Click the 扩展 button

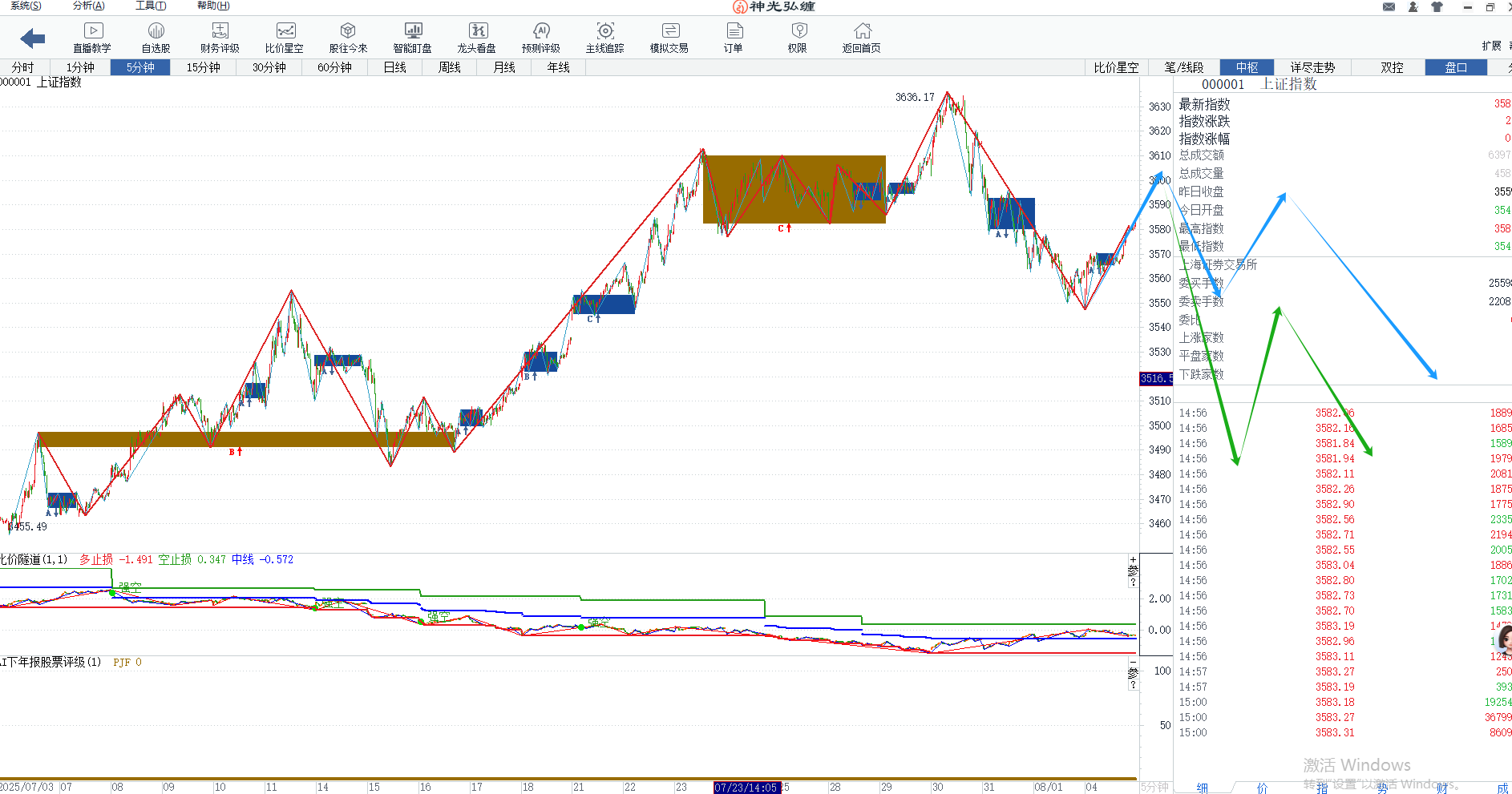point(1491,46)
